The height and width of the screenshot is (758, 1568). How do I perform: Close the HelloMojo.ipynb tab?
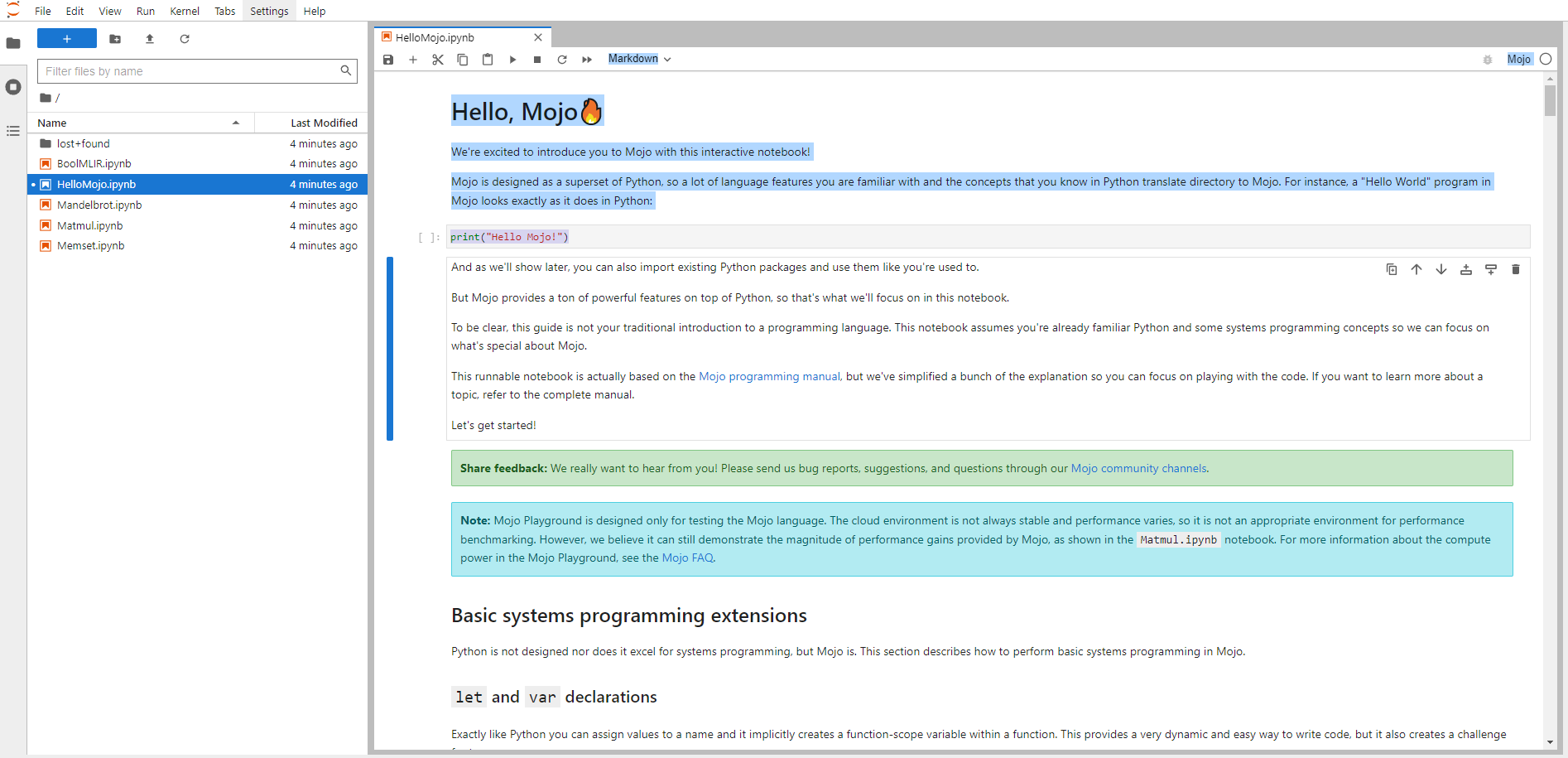[x=538, y=37]
